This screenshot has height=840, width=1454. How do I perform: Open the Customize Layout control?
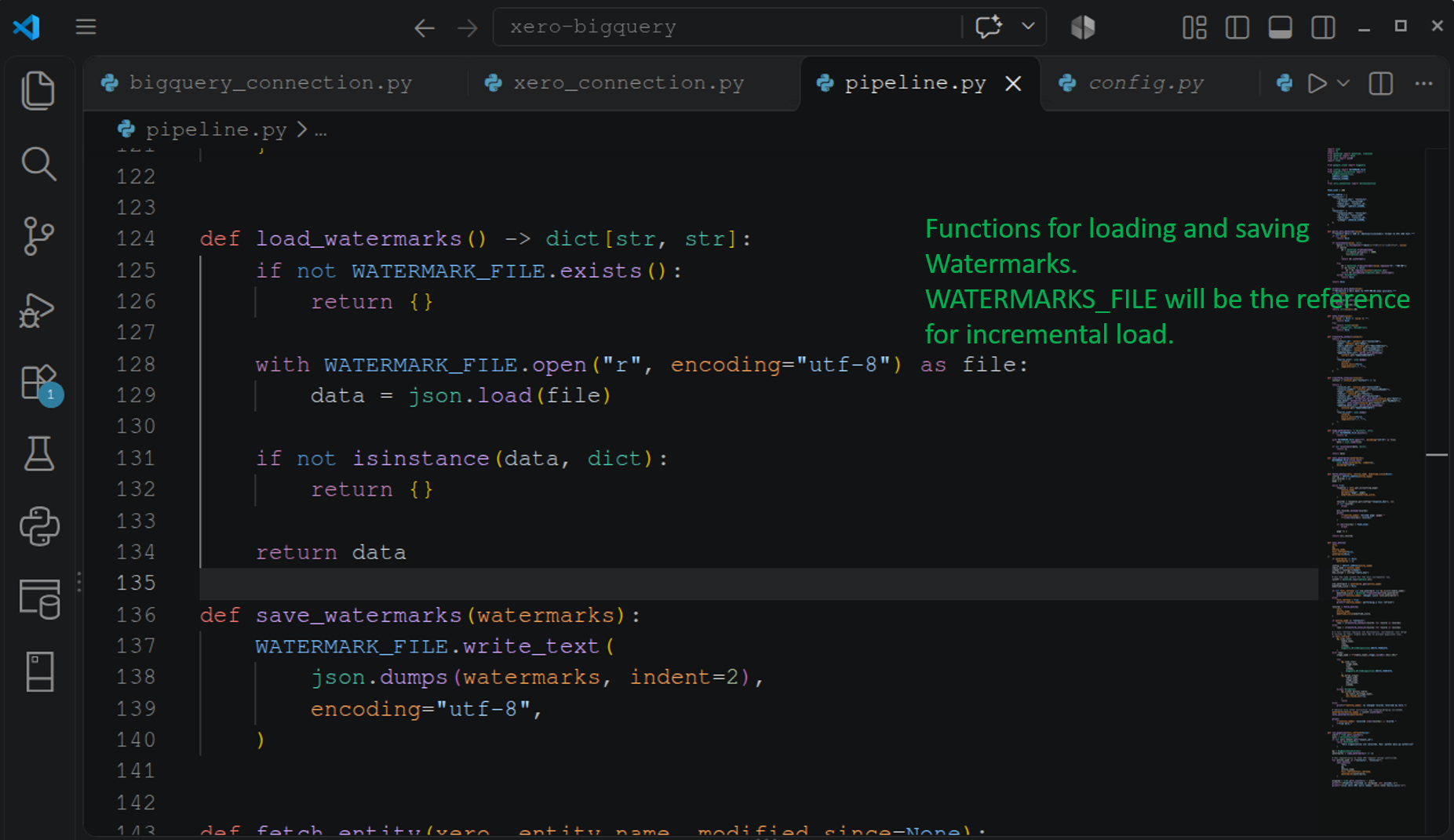(x=1194, y=27)
